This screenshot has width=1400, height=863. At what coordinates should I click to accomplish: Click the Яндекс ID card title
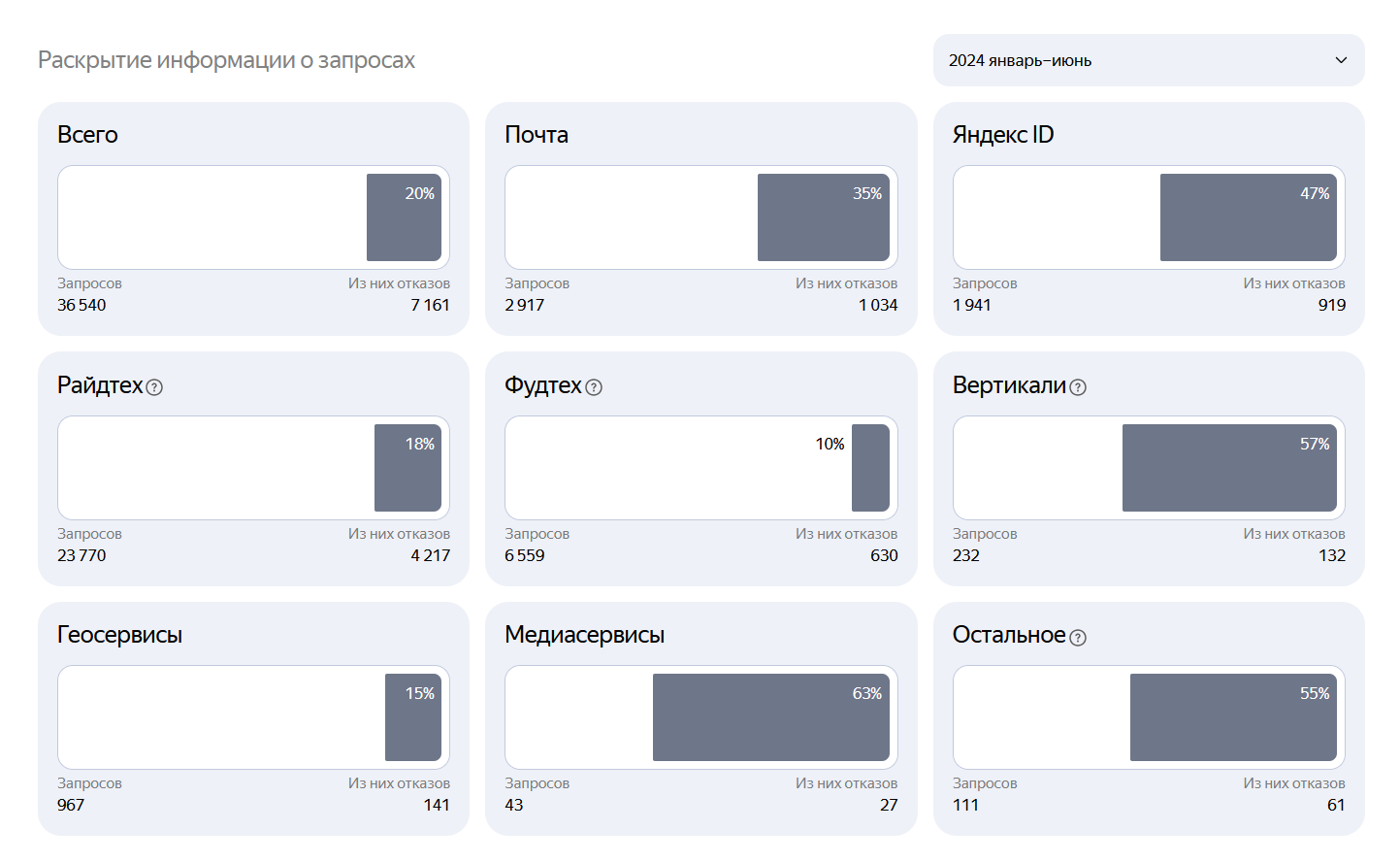click(1002, 135)
